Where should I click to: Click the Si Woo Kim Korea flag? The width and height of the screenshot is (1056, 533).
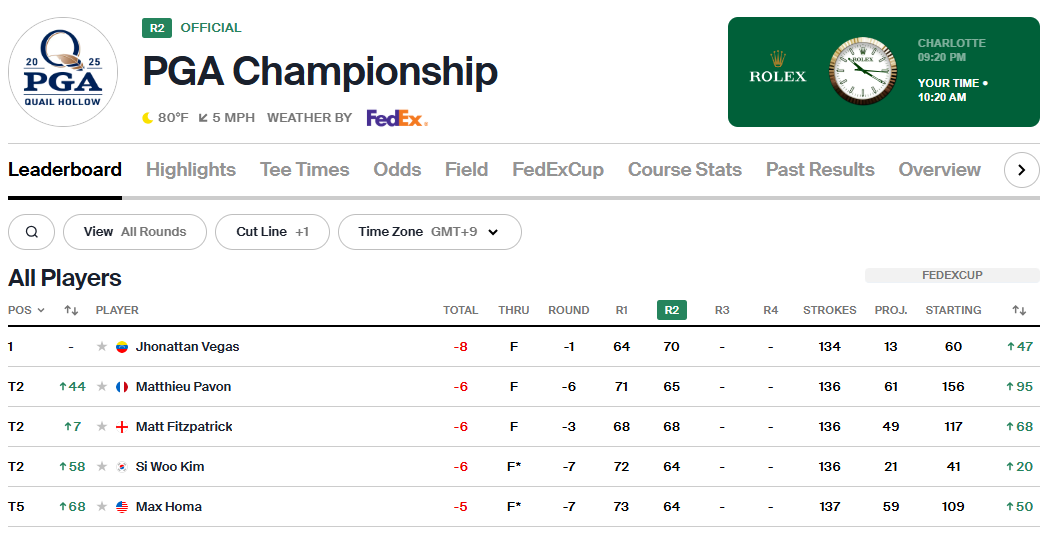tap(122, 467)
